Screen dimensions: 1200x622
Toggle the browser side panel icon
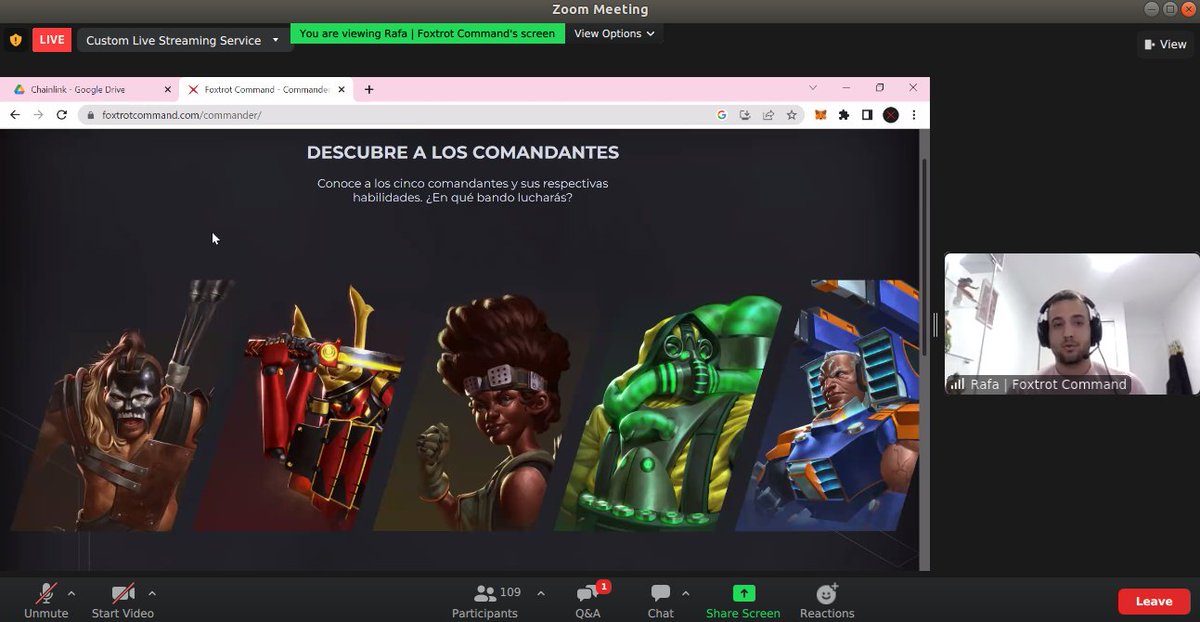[x=867, y=115]
